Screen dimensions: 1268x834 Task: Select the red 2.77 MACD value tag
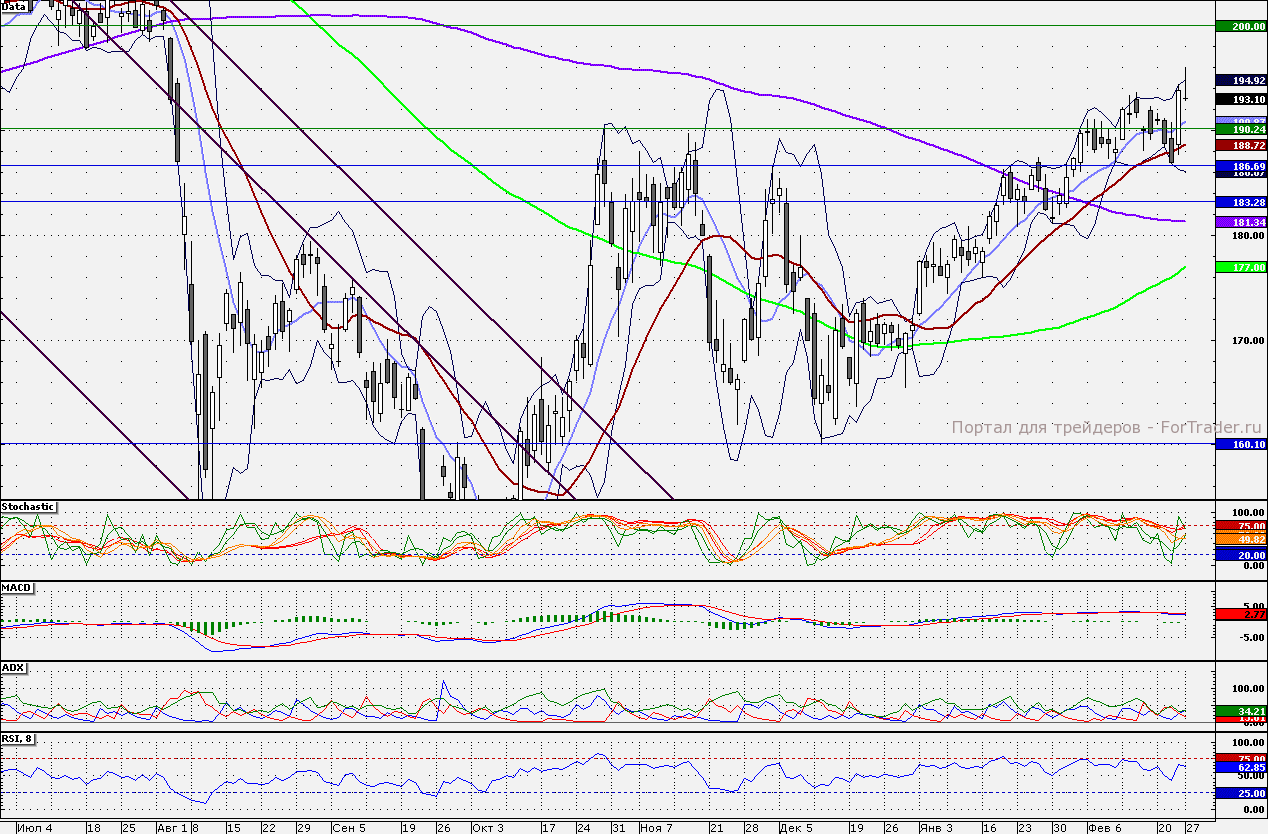(x=1240, y=614)
